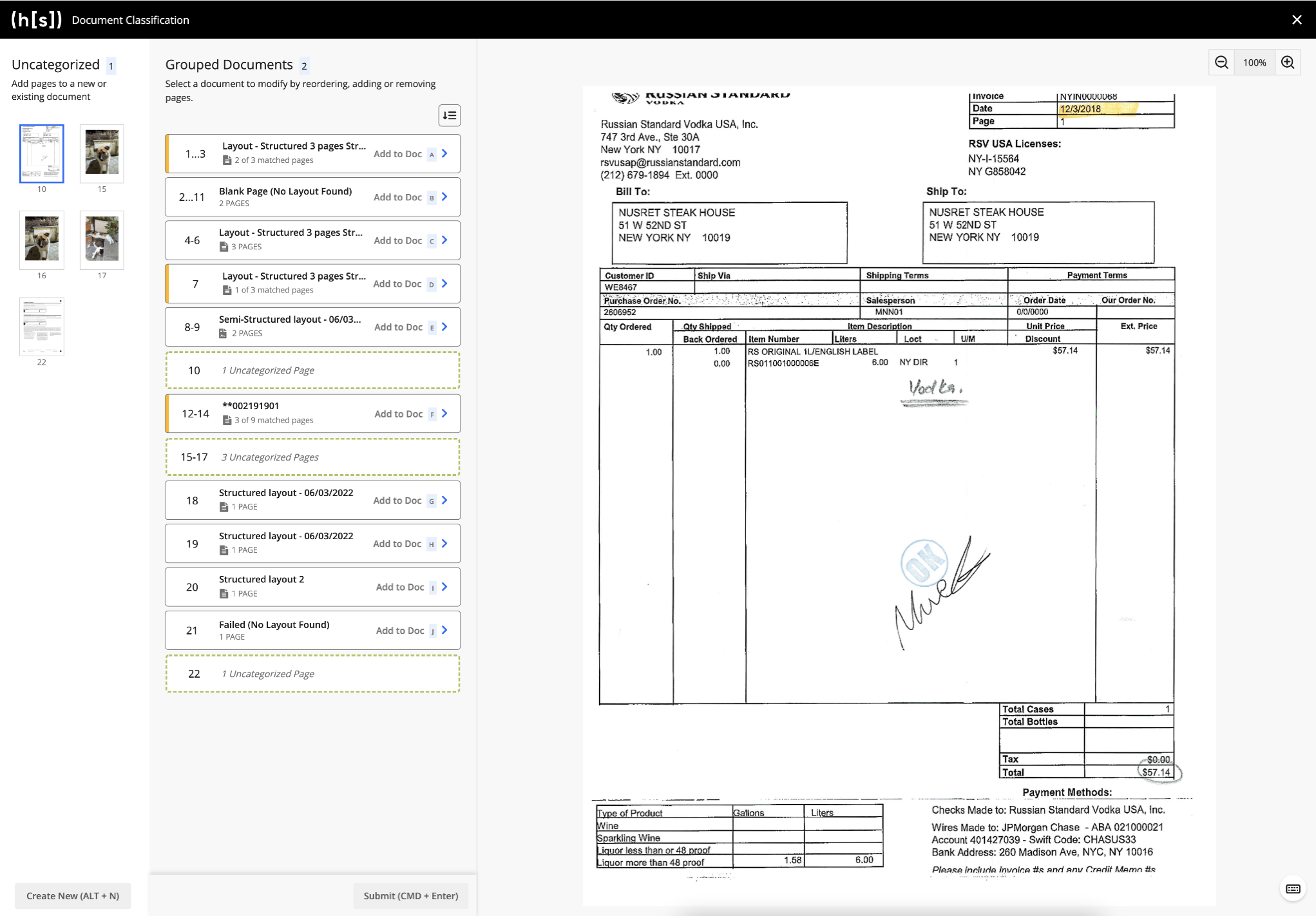1316x916 pixels.
Task: Click Add to Doc C
Action: point(405,240)
